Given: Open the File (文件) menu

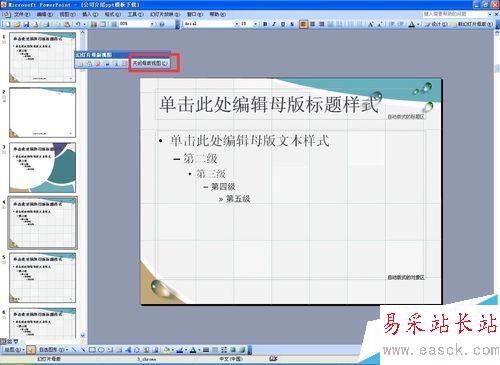Looking at the screenshot, I should tap(22, 14).
